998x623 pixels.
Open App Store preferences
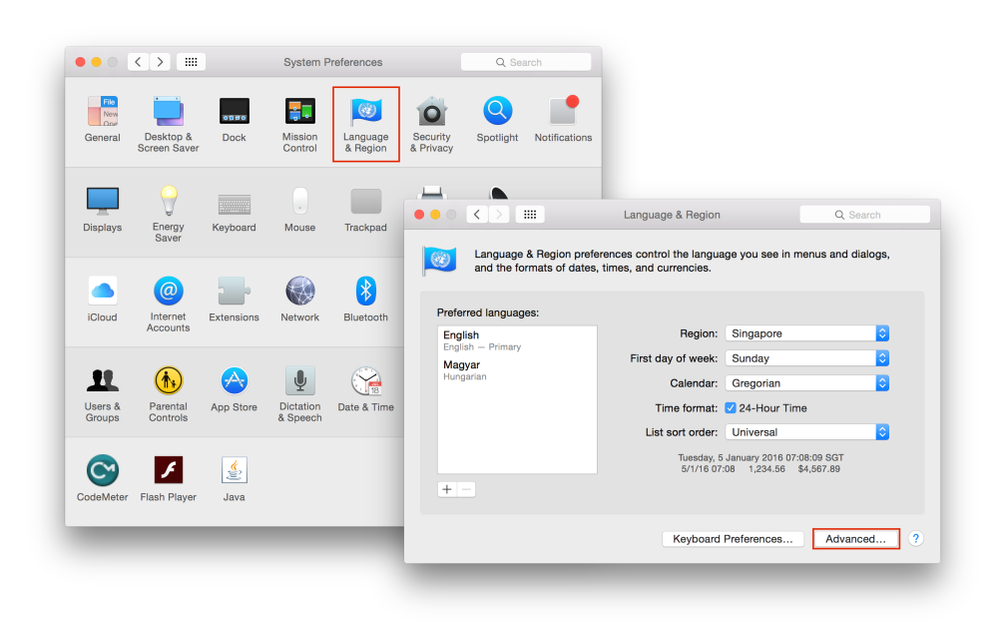[234, 389]
